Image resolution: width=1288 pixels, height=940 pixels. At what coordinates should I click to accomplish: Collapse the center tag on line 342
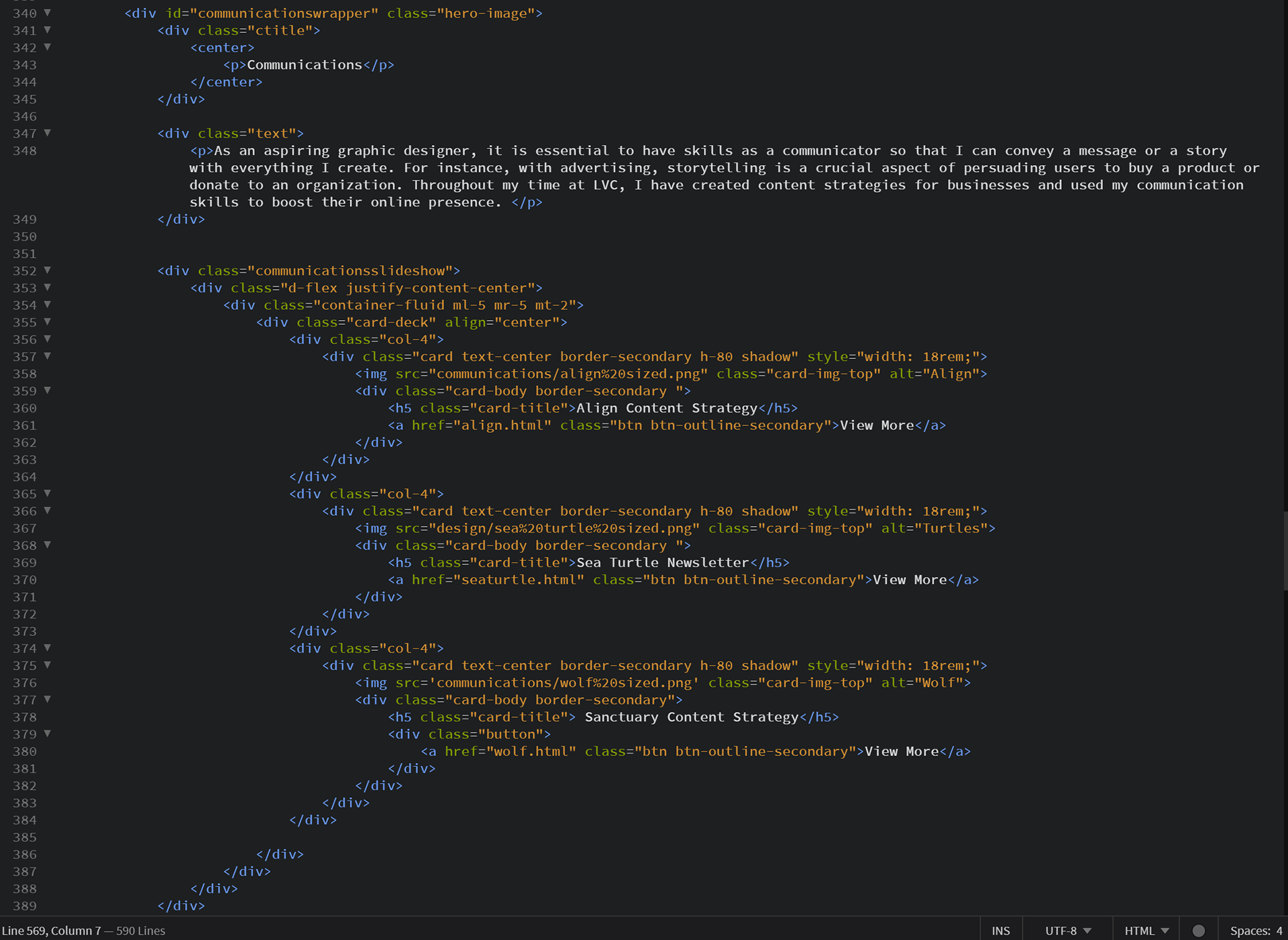point(48,47)
